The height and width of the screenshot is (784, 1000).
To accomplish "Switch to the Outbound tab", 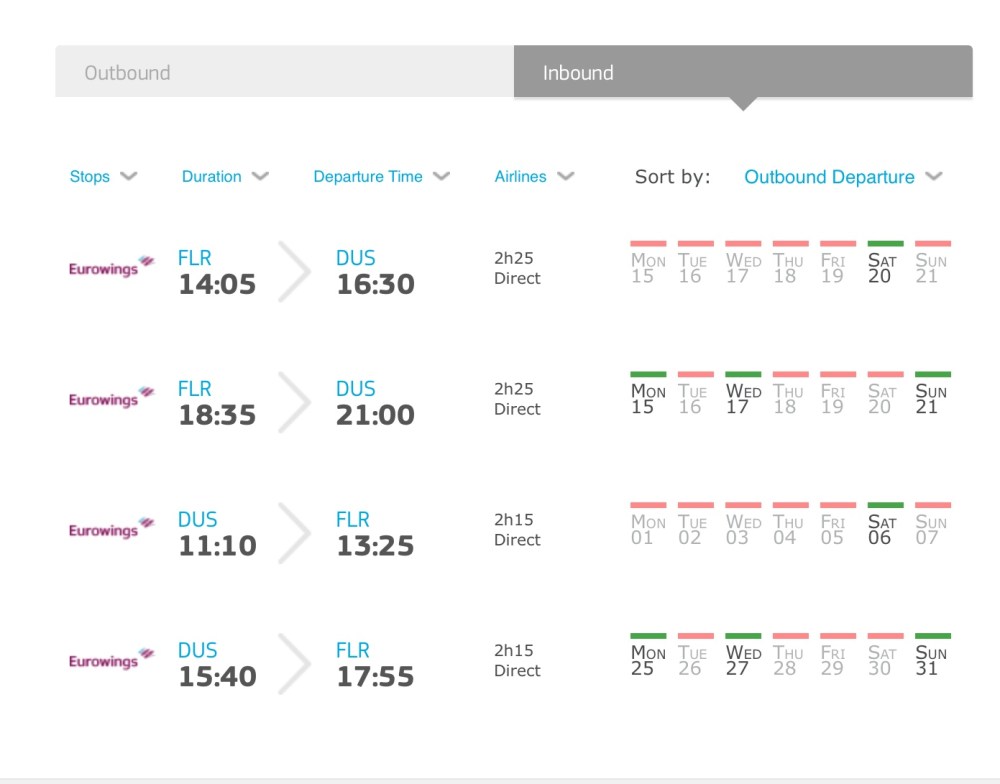I will 284,72.
